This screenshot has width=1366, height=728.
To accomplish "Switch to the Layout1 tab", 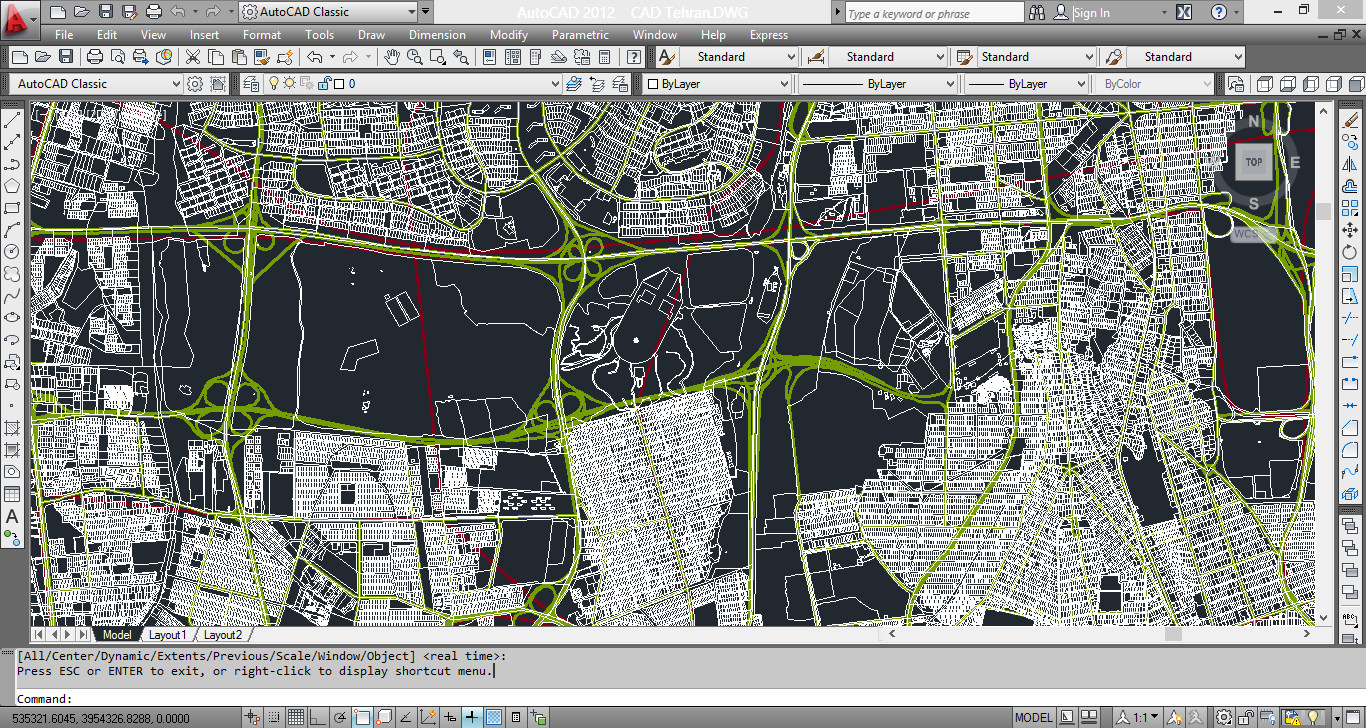I will click(x=167, y=635).
